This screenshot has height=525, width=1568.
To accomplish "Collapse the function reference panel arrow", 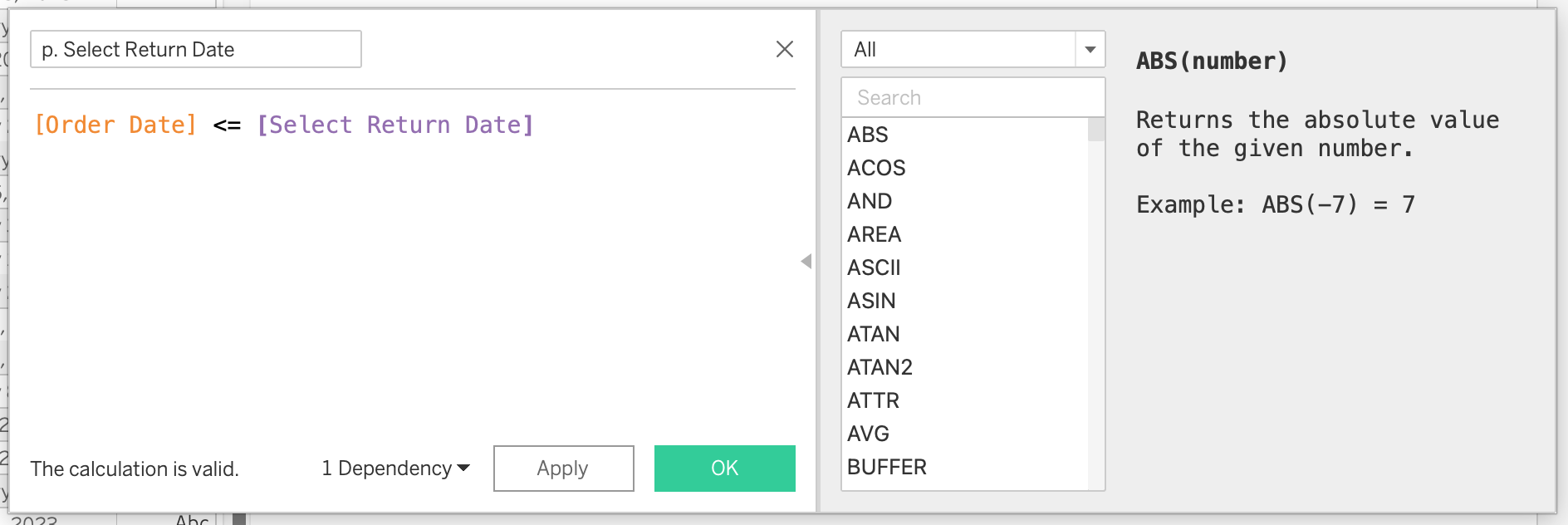I will tap(806, 261).
